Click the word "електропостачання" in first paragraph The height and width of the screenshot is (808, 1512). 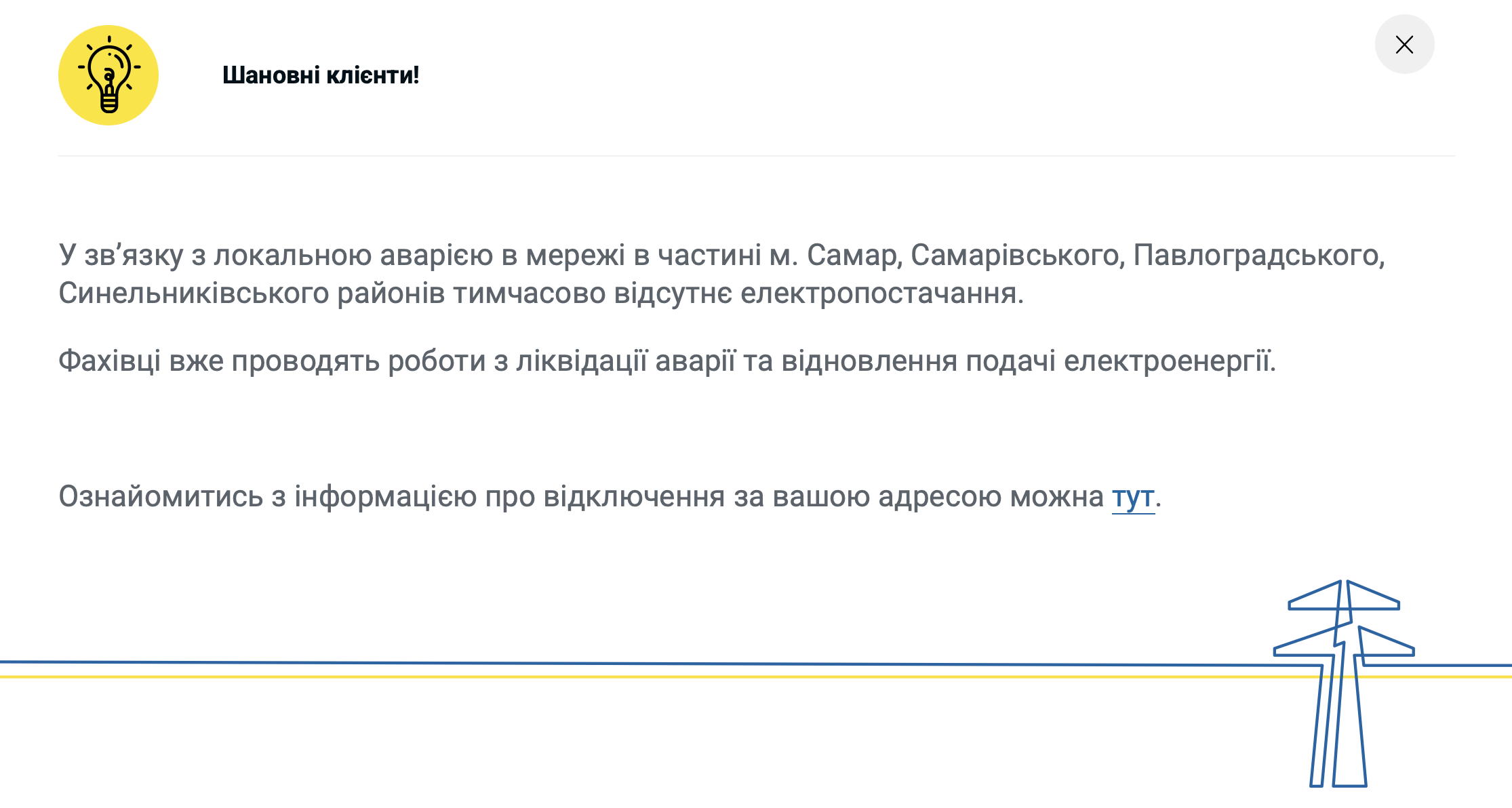881,294
